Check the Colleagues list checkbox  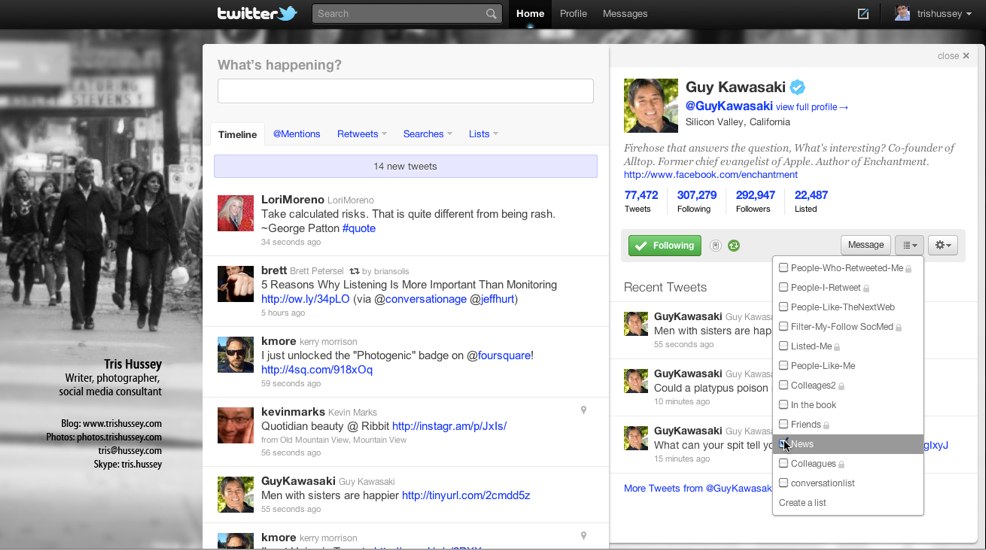(x=783, y=463)
